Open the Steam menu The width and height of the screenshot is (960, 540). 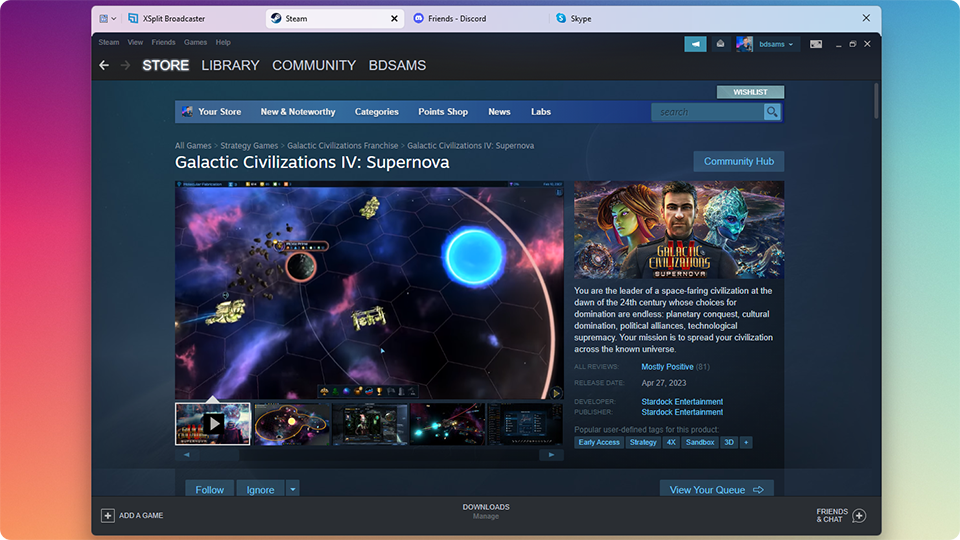click(x=108, y=42)
